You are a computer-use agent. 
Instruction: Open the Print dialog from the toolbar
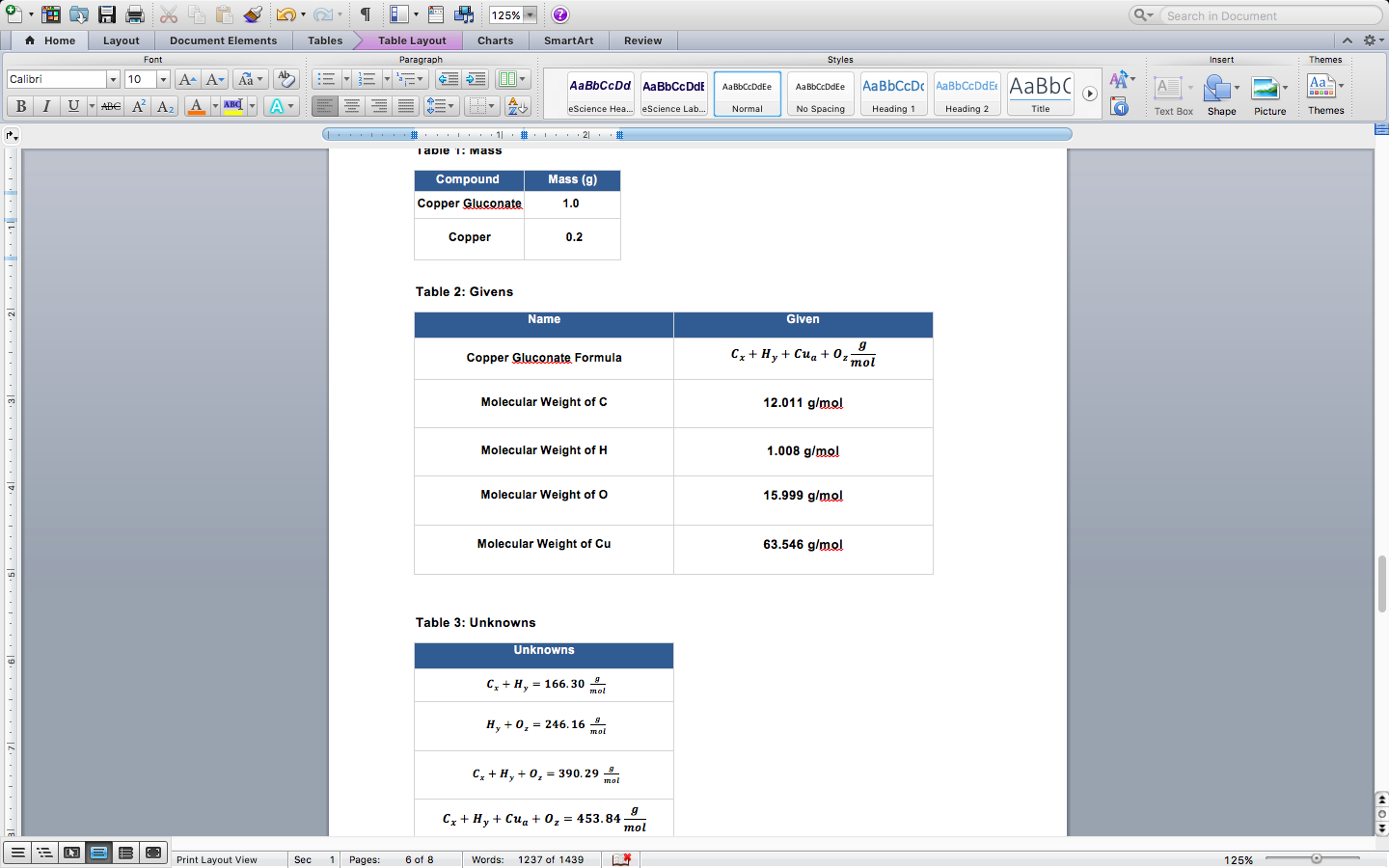point(134,14)
